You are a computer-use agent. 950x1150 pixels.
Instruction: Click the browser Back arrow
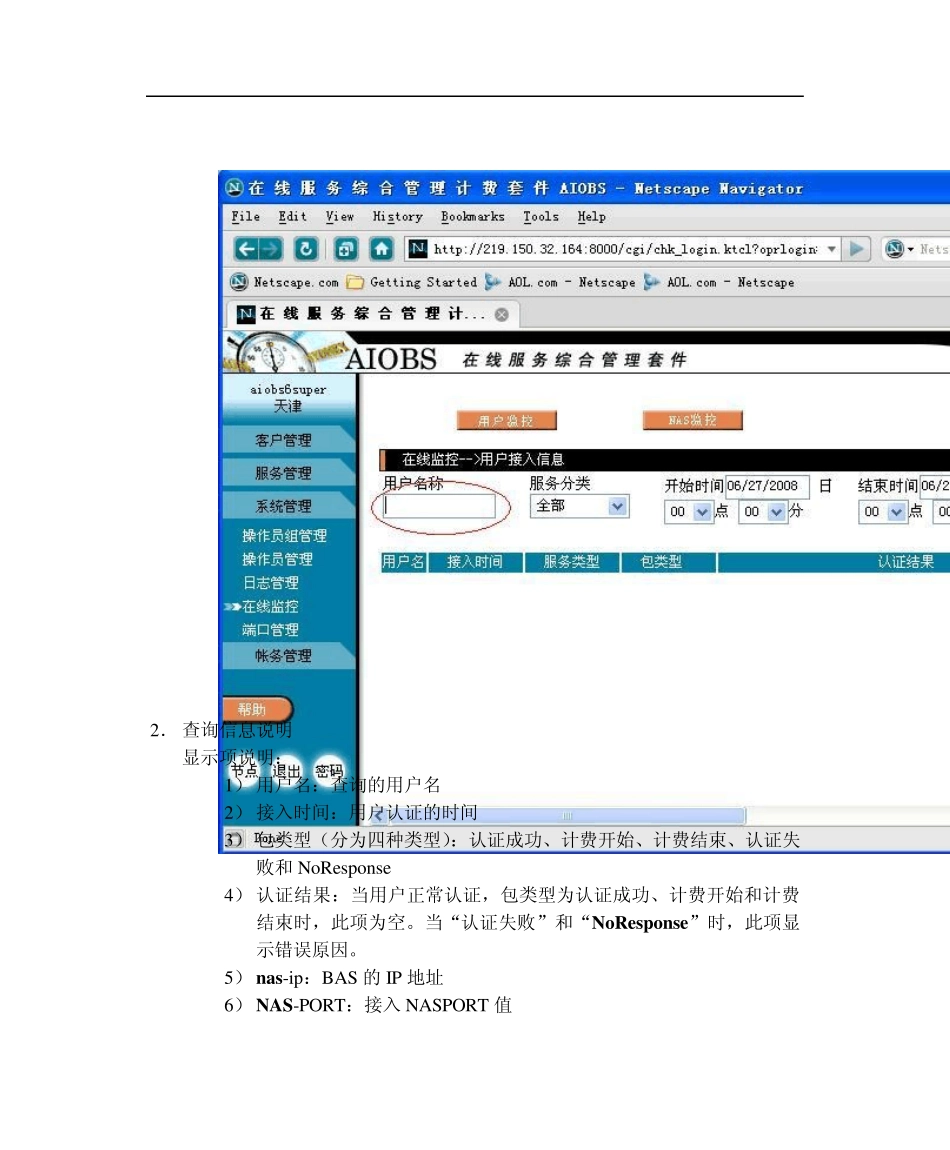pos(246,249)
